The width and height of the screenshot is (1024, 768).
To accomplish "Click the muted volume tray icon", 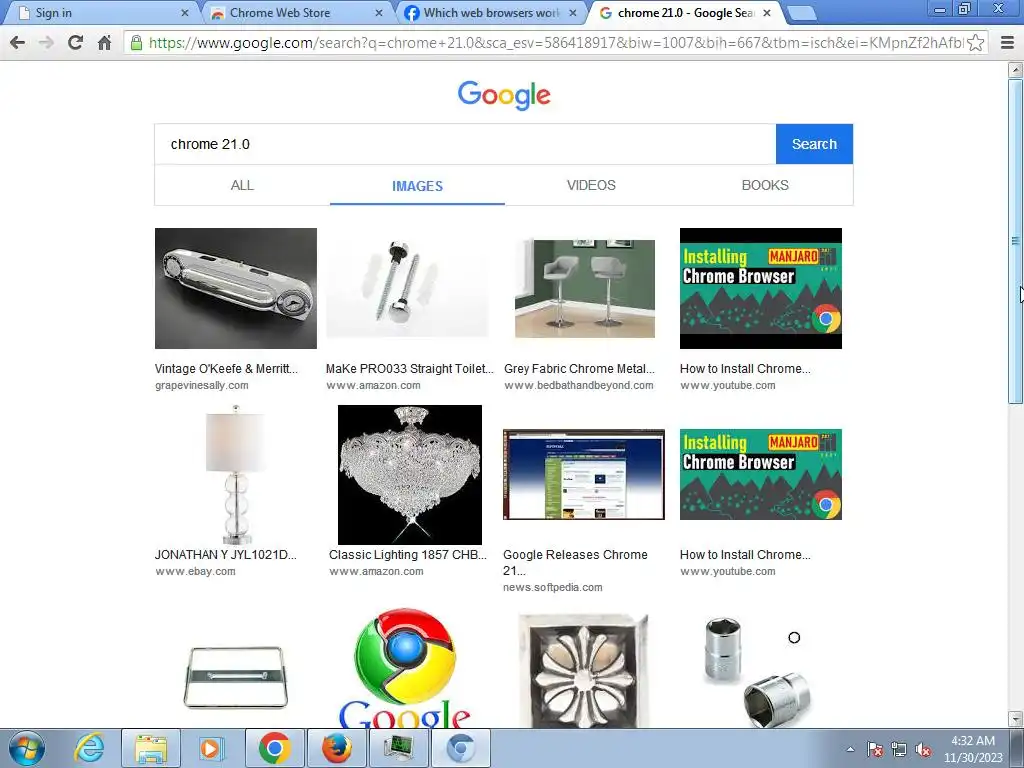I will [923, 749].
